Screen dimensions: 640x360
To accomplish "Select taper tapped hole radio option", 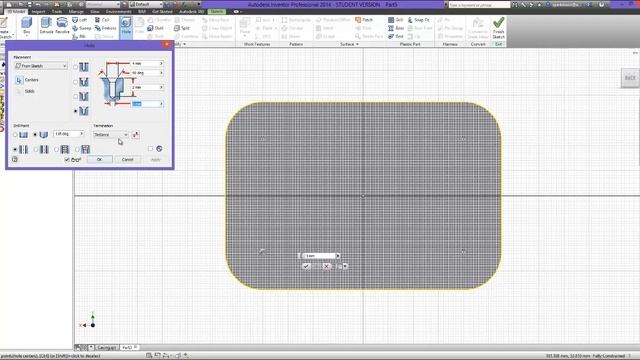I will 77,149.
